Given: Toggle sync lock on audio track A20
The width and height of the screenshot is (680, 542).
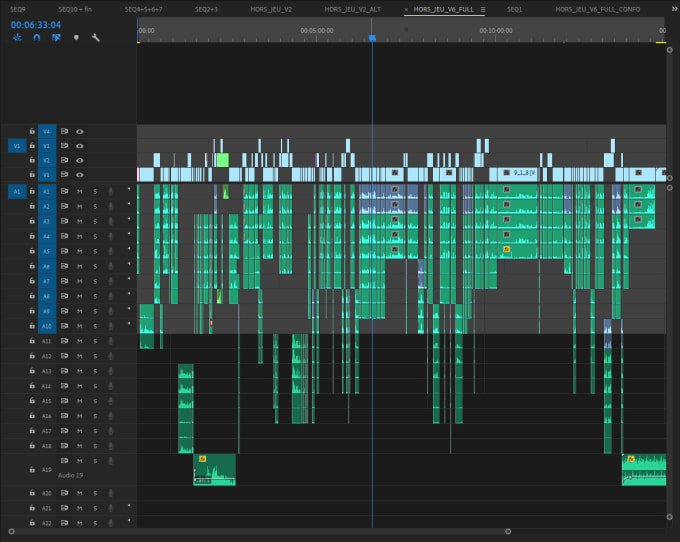Looking at the screenshot, I should pos(64,493).
